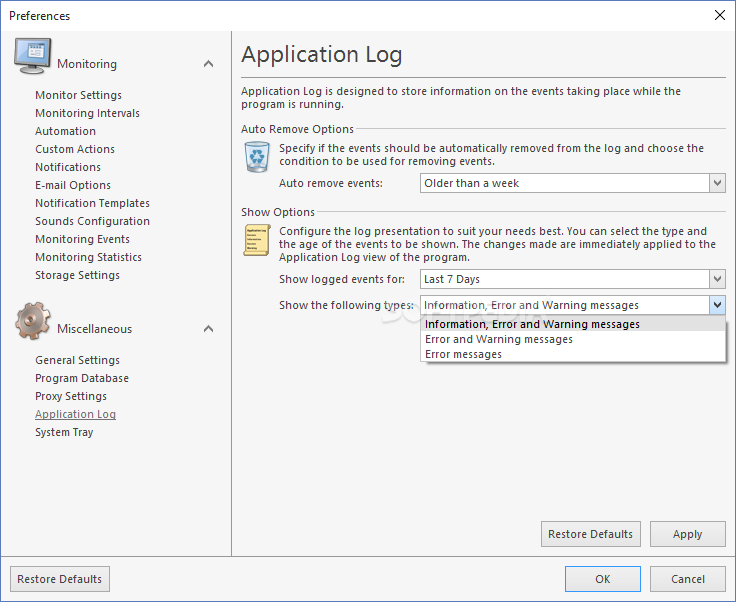Close the Preferences window

pyautogui.click(x=720, y=15)
